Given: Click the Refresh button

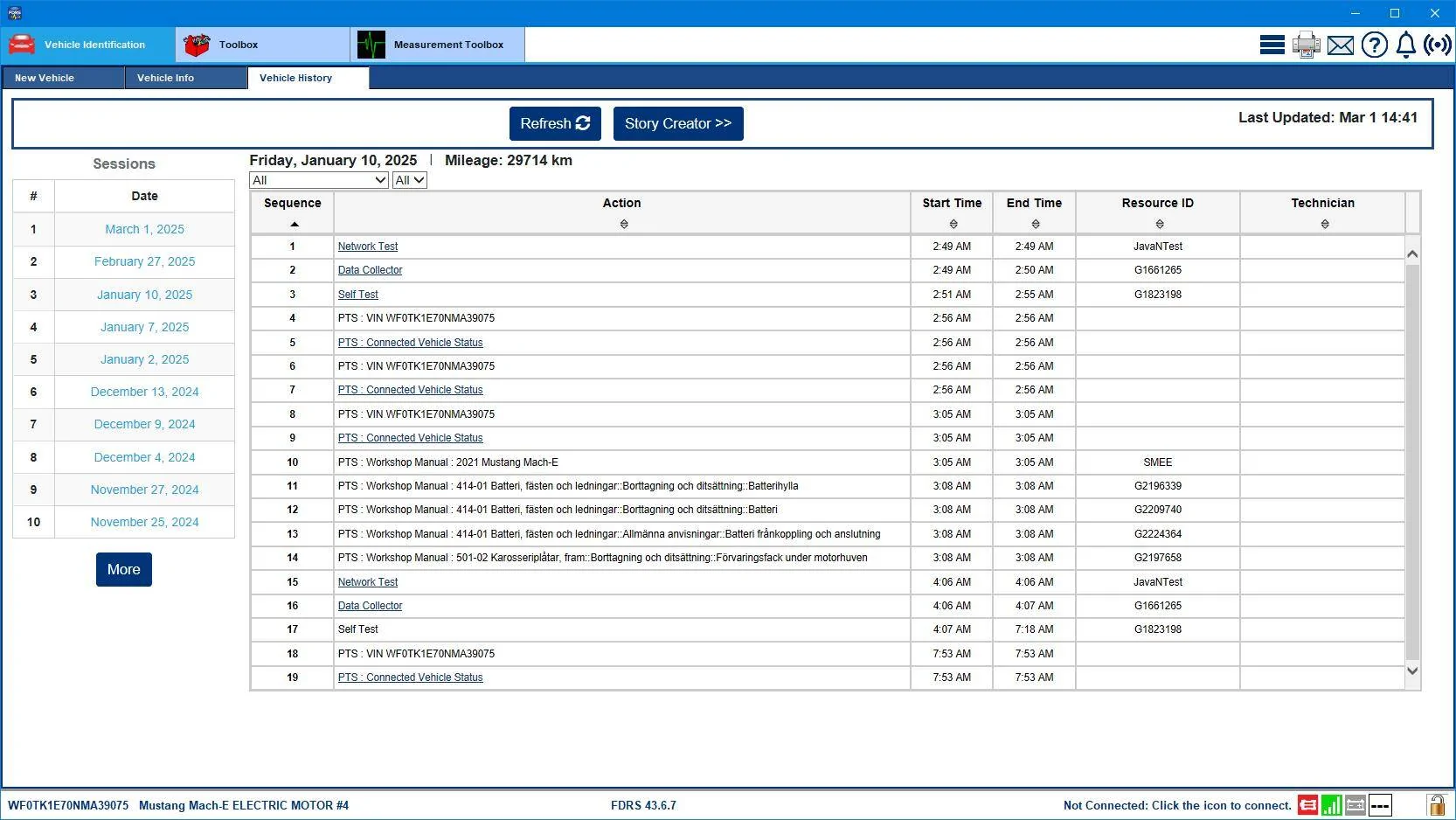Looking at the screenshot, I should pos(555,123).
